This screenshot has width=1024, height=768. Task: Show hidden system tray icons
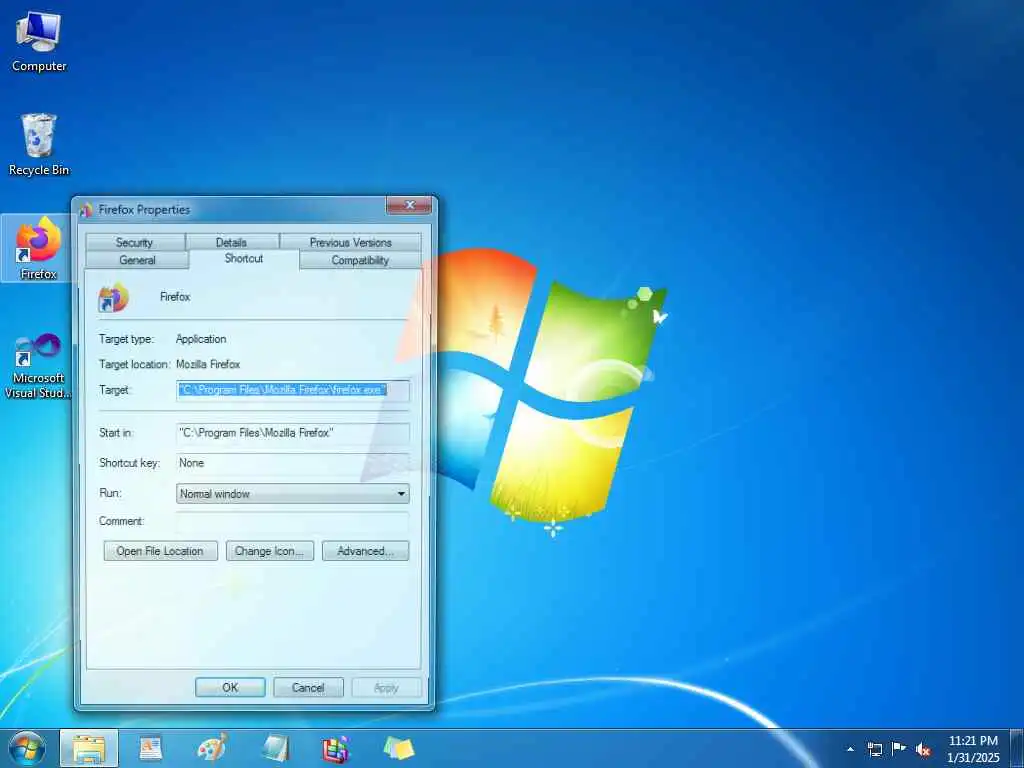(x=850, y=749)
